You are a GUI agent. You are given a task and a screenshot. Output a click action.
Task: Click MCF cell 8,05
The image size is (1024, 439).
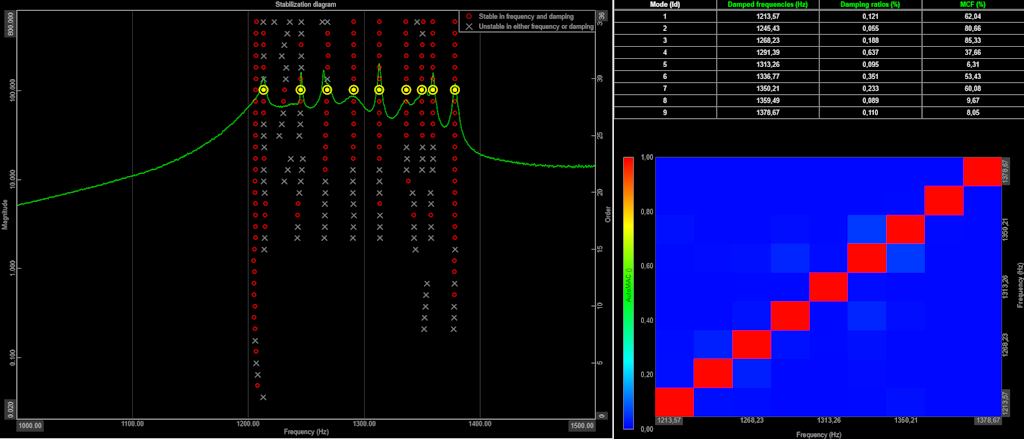pos(972,113)
